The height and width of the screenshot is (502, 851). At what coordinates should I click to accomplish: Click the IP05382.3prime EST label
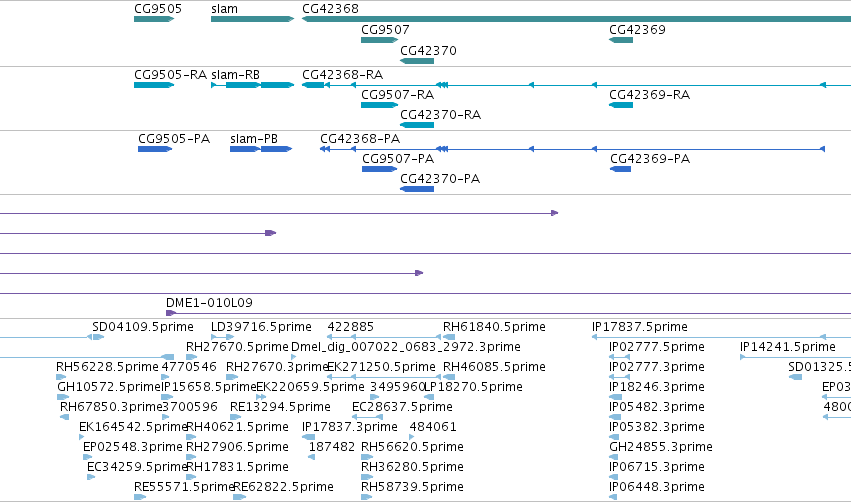[x=657, y=427]
